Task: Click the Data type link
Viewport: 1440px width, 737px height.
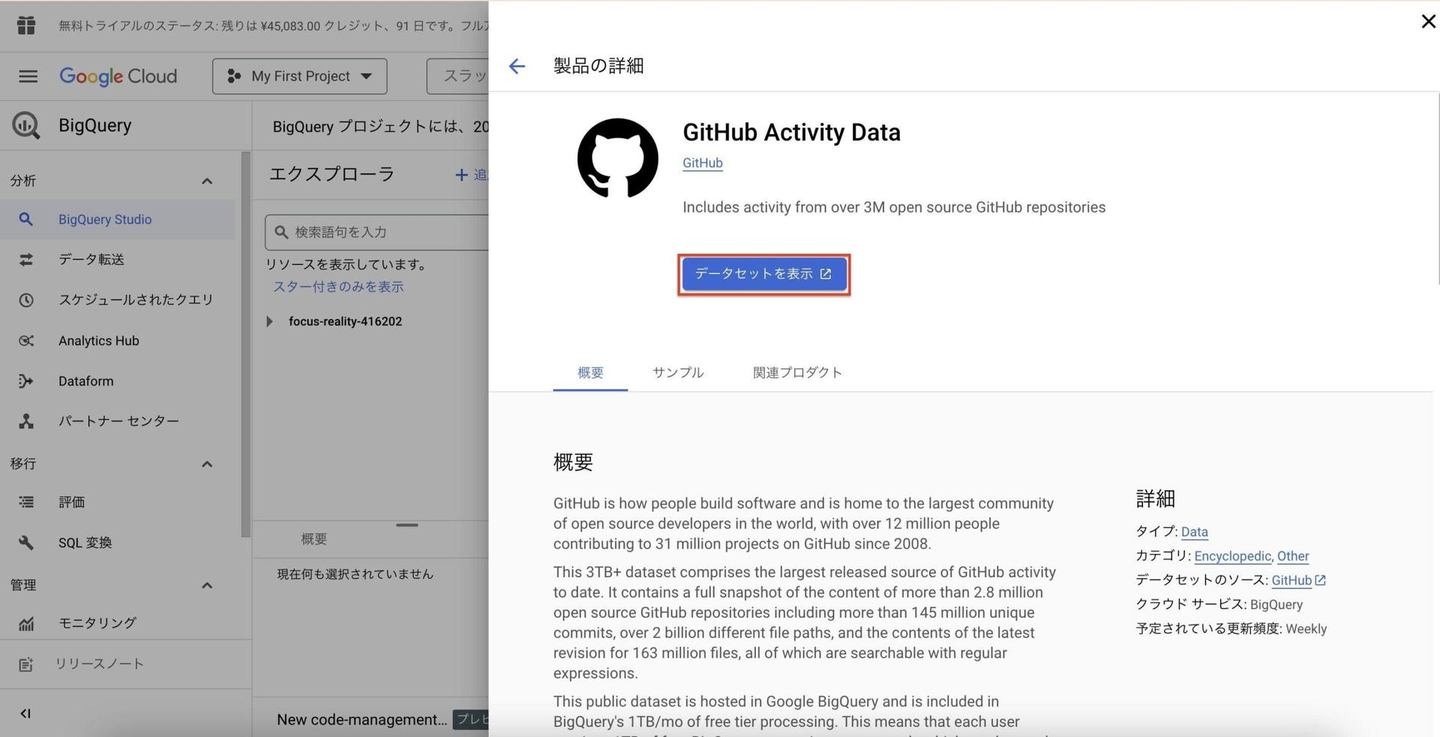Action: [x=1194, y=532]
